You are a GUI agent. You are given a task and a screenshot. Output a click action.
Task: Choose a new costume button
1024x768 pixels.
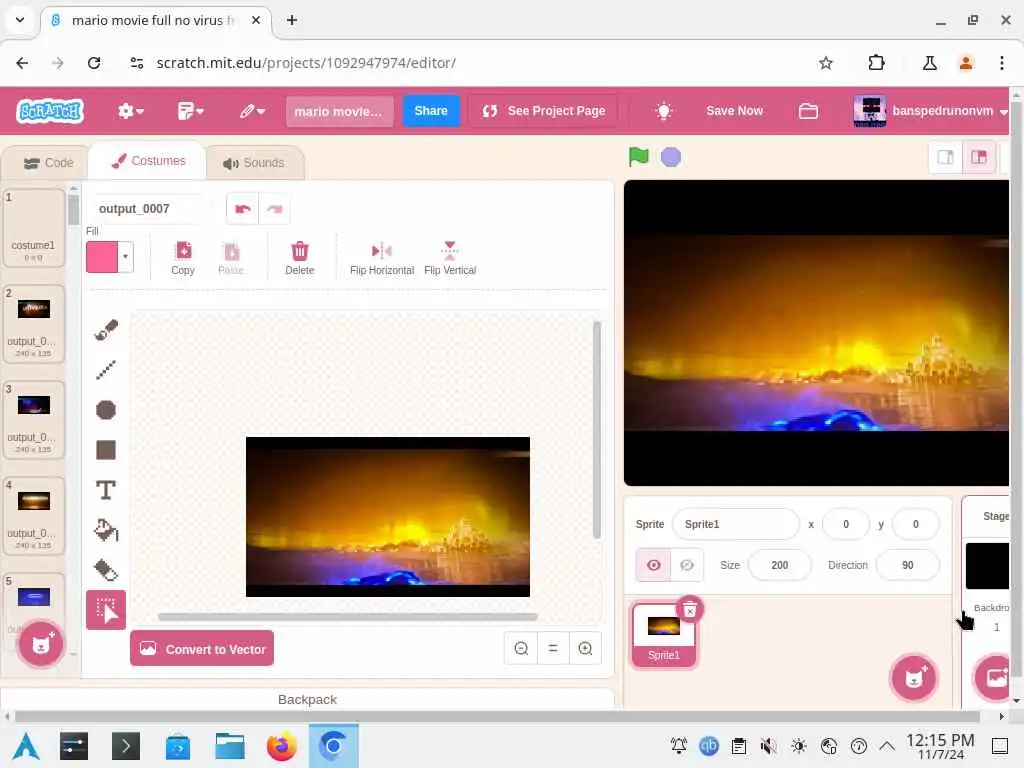[x=41, y=645]
